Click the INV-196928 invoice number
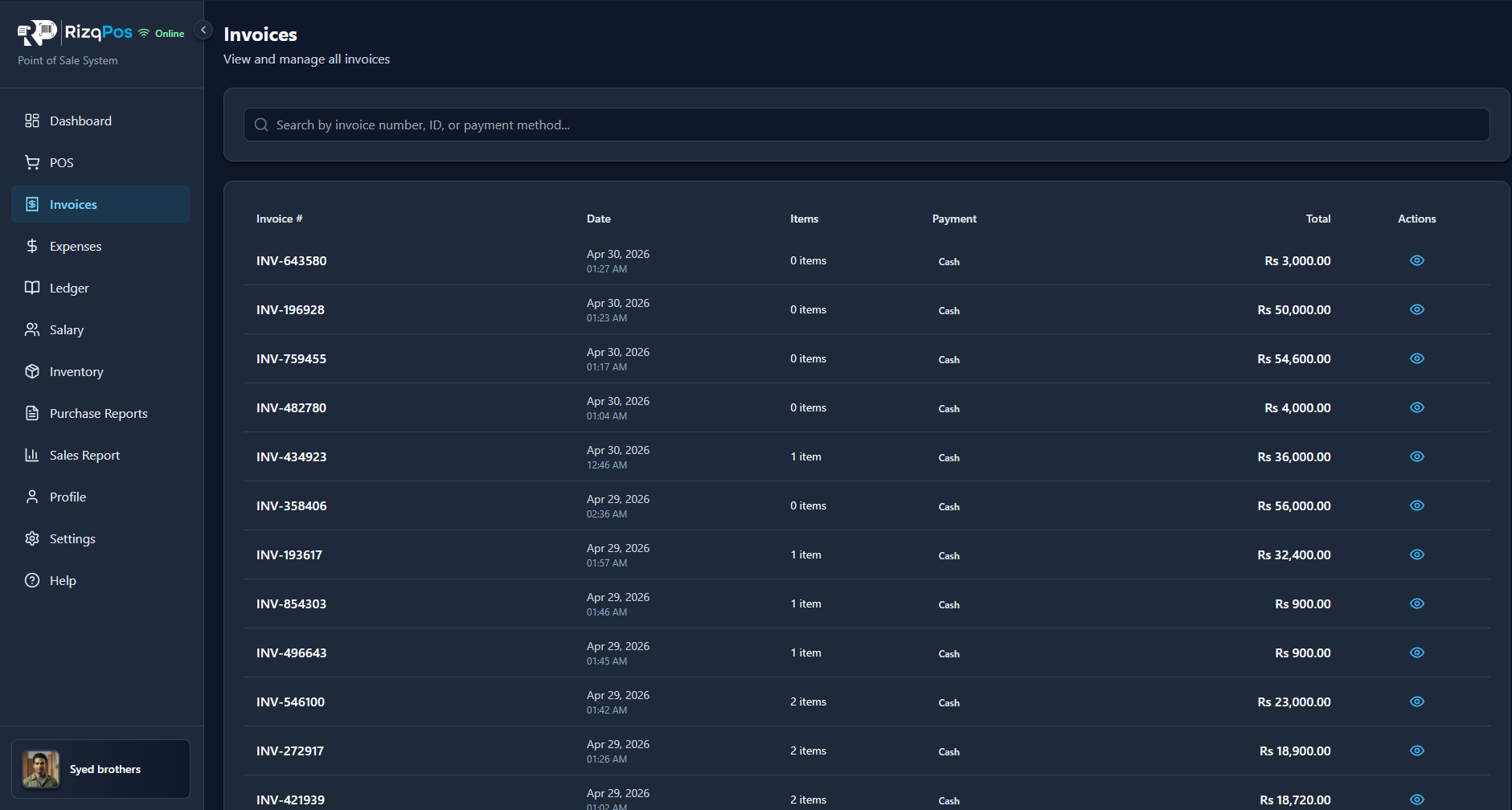Image resolution: width=1512 pixels, height=810 pixels. [290, 309]
